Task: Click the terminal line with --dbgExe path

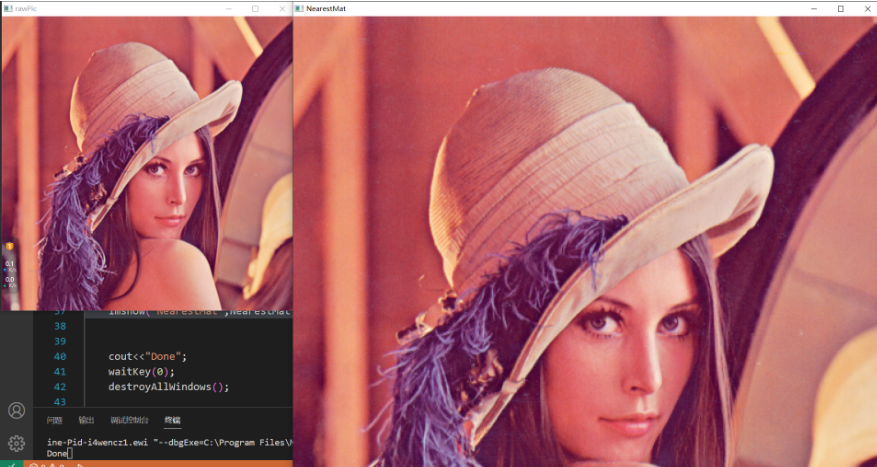Action: [169, 442]
